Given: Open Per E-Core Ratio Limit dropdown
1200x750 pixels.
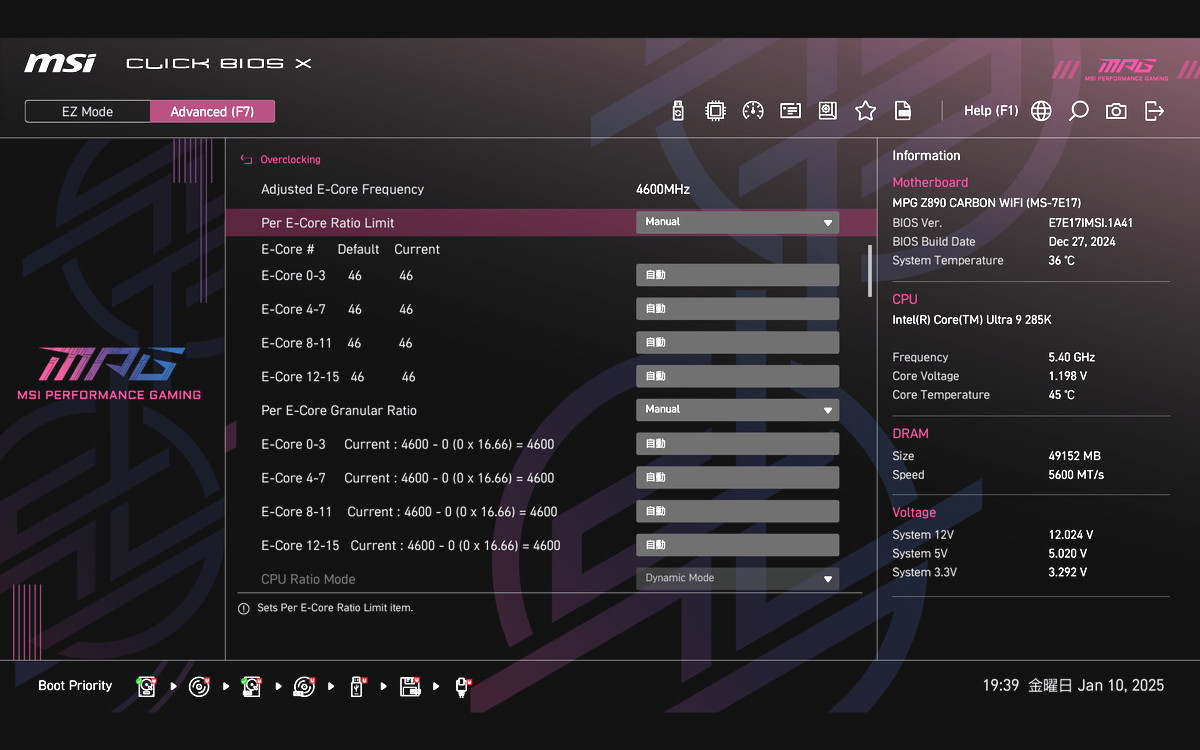Looking at the screenshot, I should point(737,222).
